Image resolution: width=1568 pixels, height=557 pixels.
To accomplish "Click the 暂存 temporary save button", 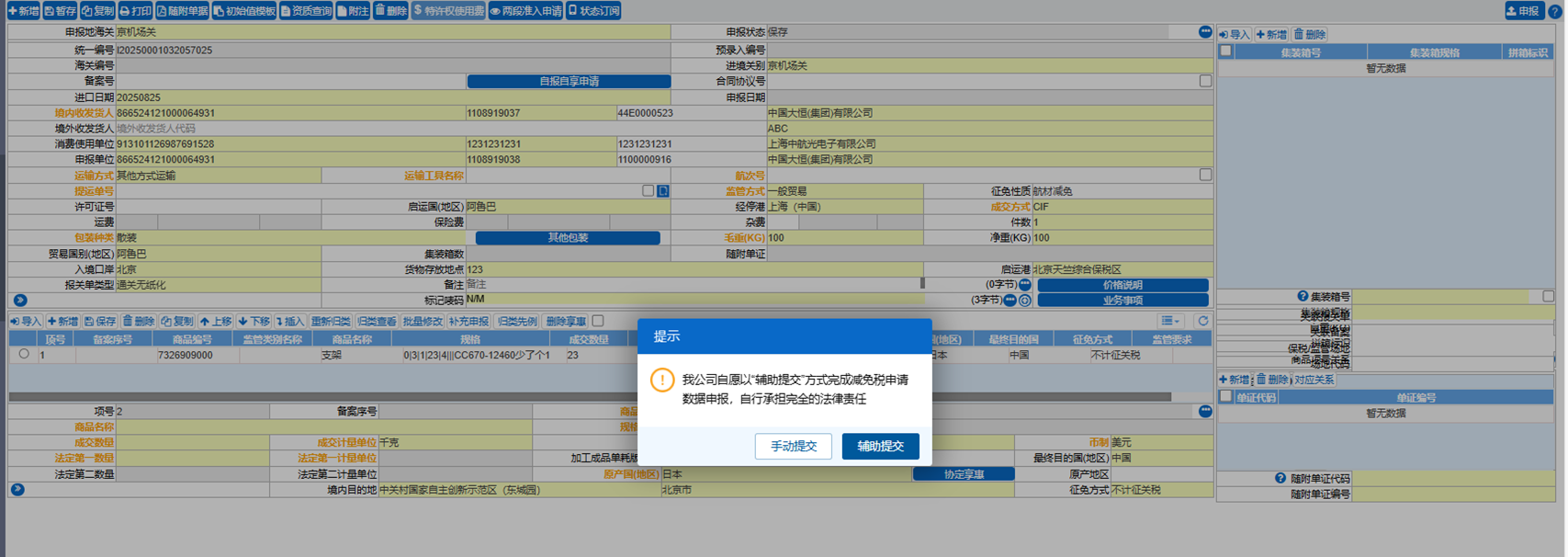I will coord(61,11).
